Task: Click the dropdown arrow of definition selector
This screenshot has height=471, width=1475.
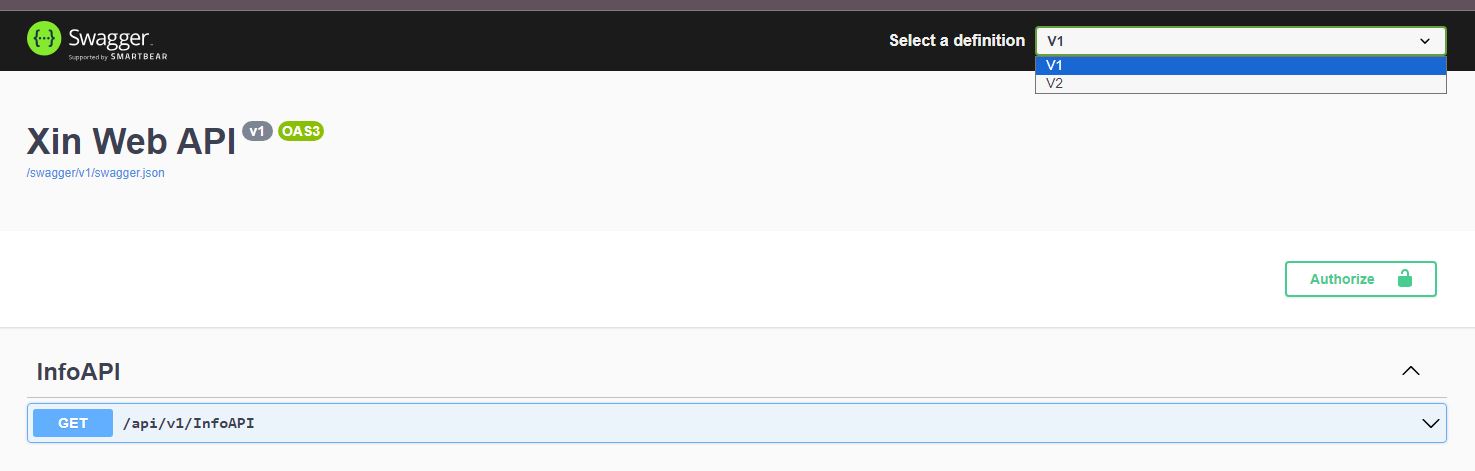Action: point(1425,41)
